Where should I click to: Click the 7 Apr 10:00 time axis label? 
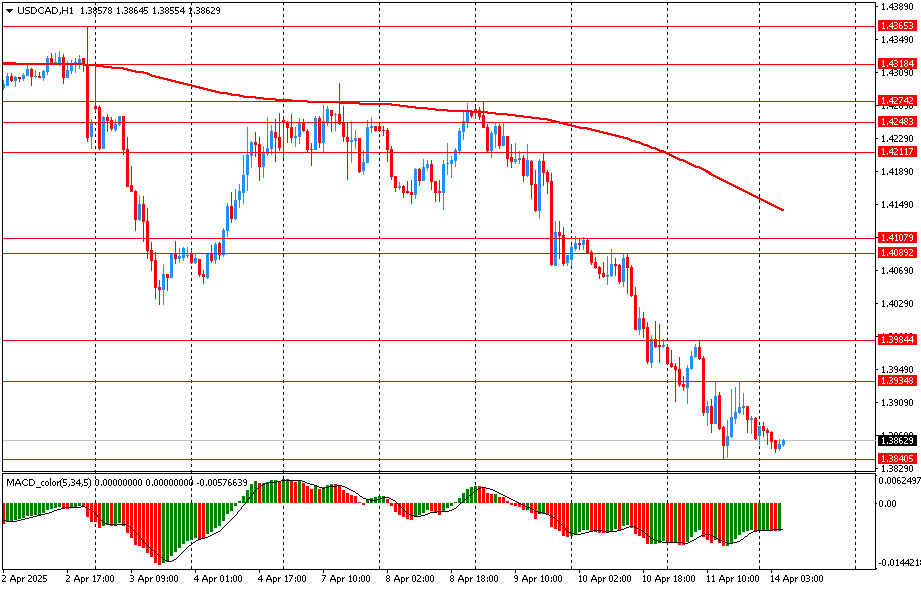(x=345, y=579)
